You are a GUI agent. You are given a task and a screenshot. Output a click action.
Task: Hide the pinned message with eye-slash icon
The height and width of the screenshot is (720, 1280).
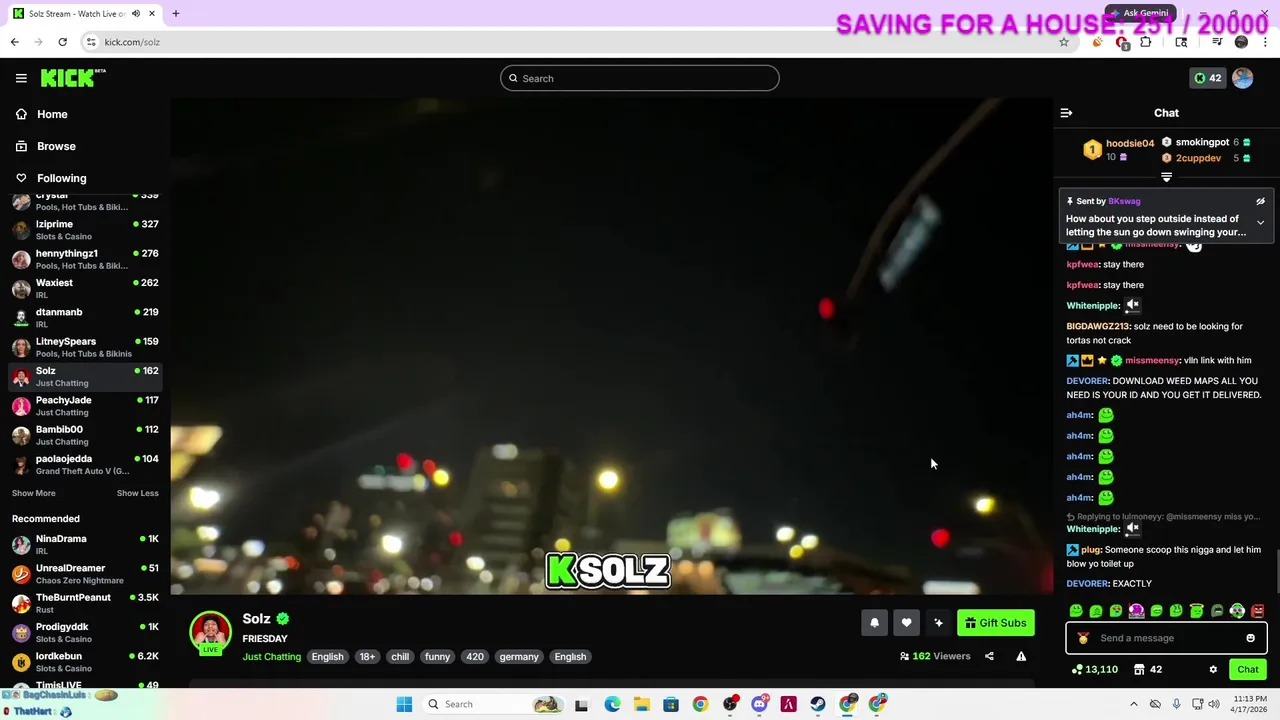pos(1260,201)
